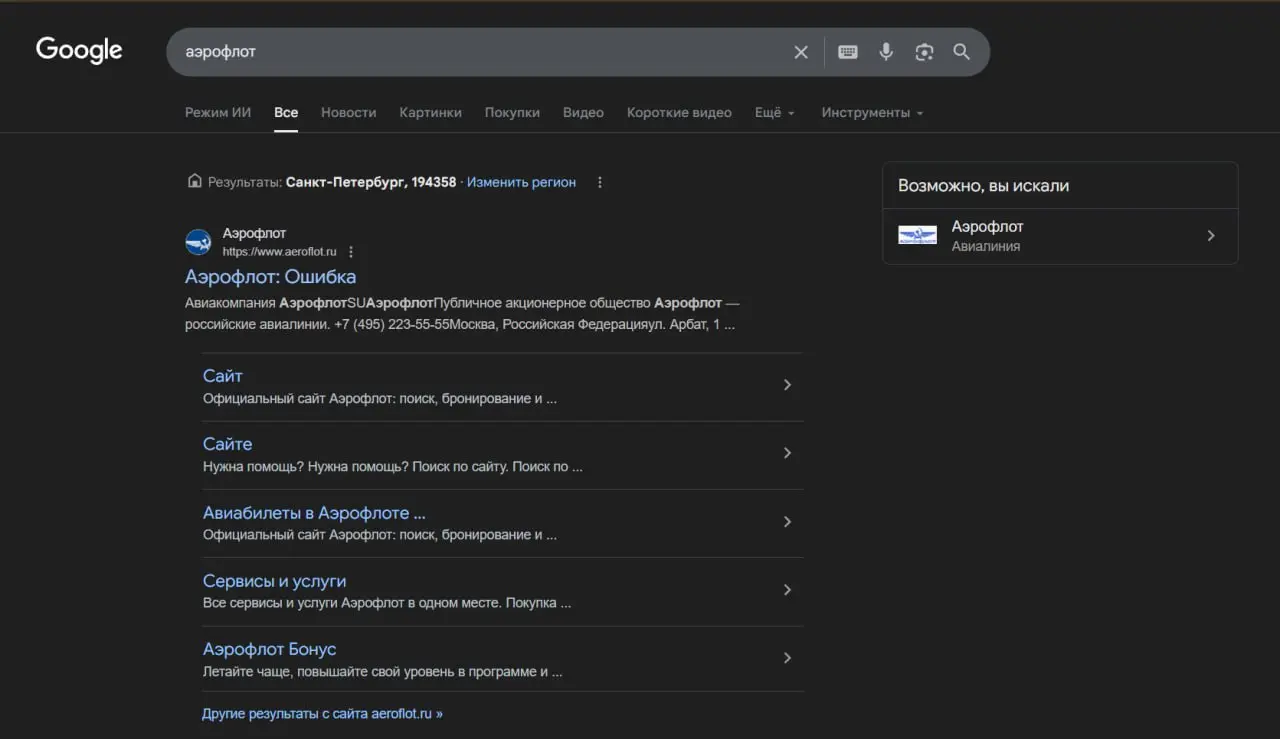Open the on-screen keyboard input tool

pos(848,52)
